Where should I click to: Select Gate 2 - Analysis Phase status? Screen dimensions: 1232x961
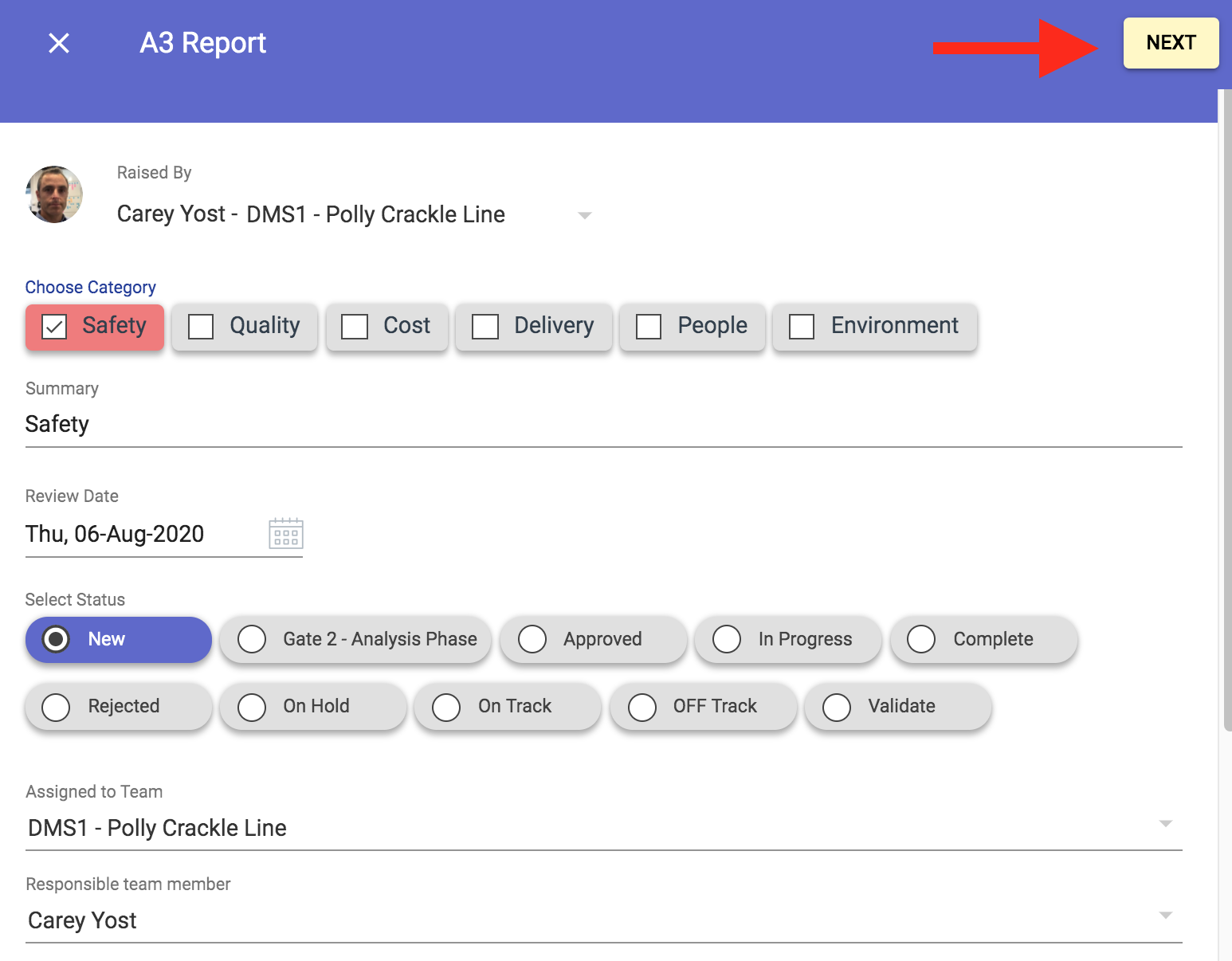[355, 639]
